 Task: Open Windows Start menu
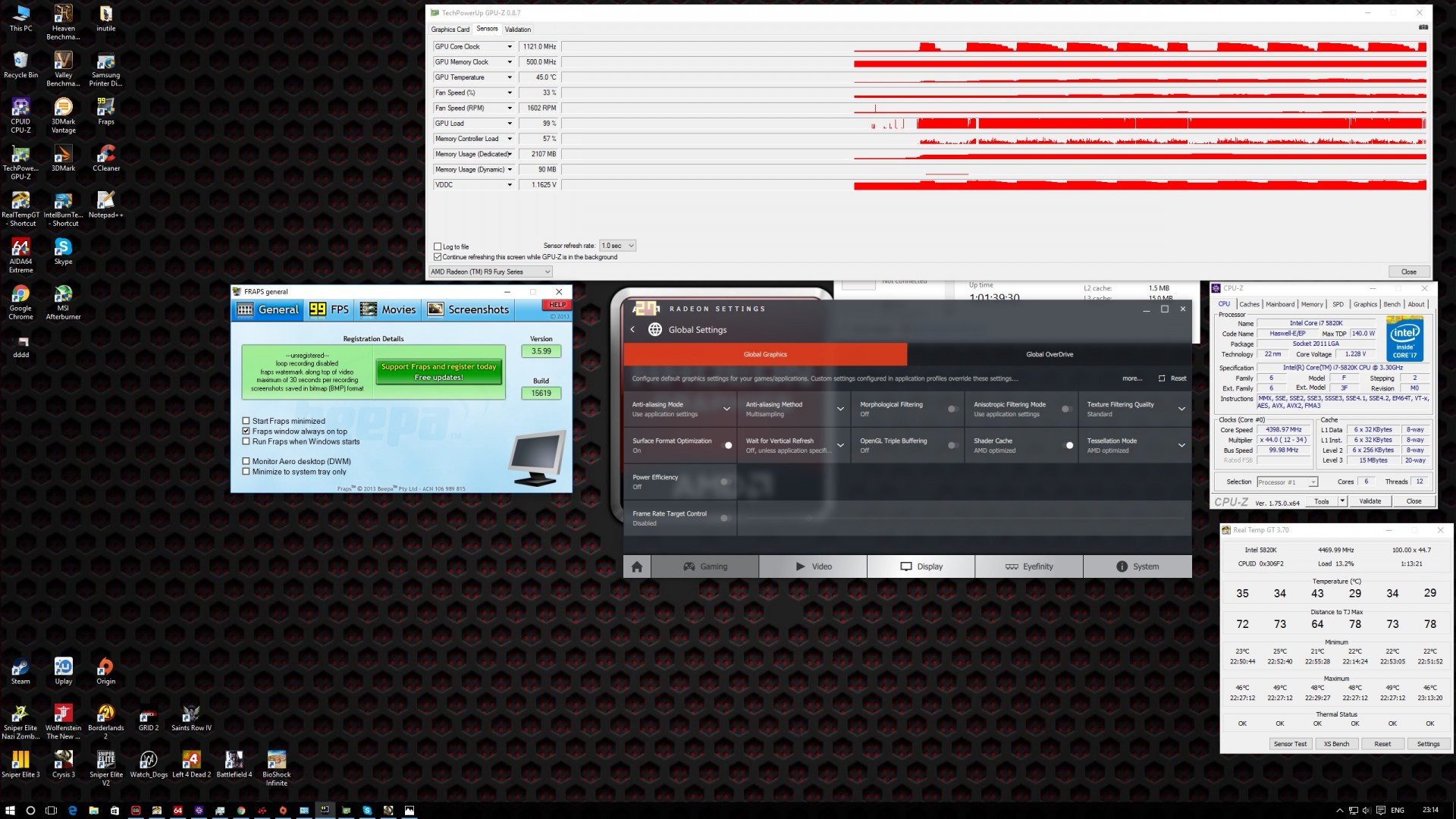[10, 810]
